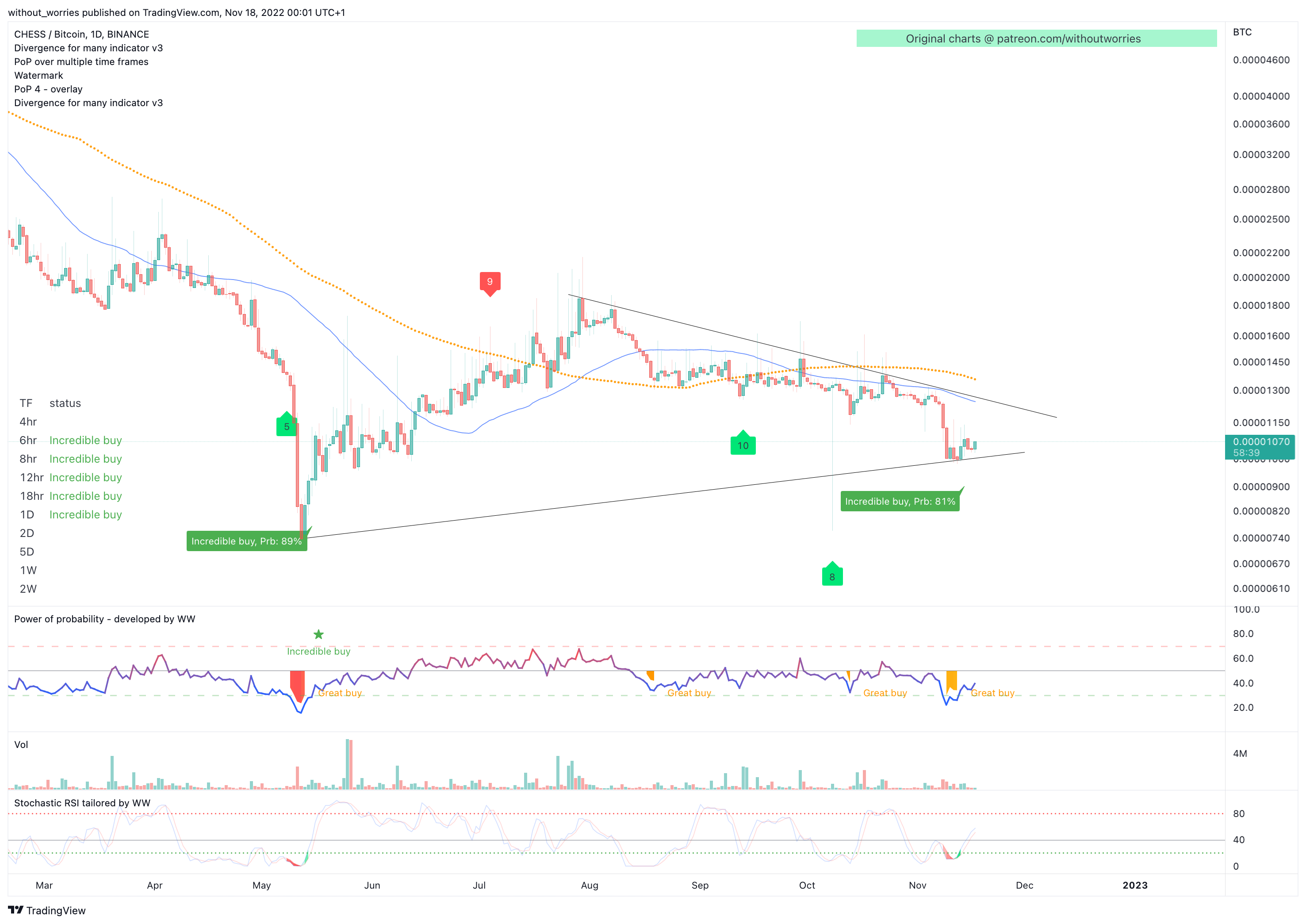Click the 80.0 level on probability axis
Image resolution: width=1306 pixels, height=924 pixels.
point(1244,634)
